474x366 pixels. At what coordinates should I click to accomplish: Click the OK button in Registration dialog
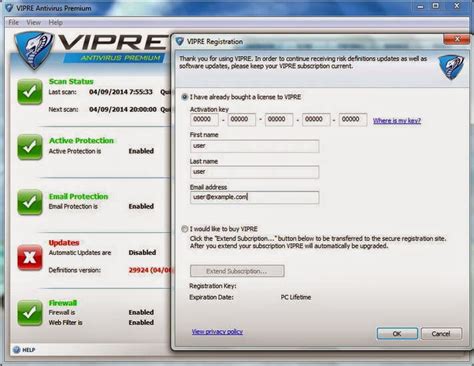397,334
